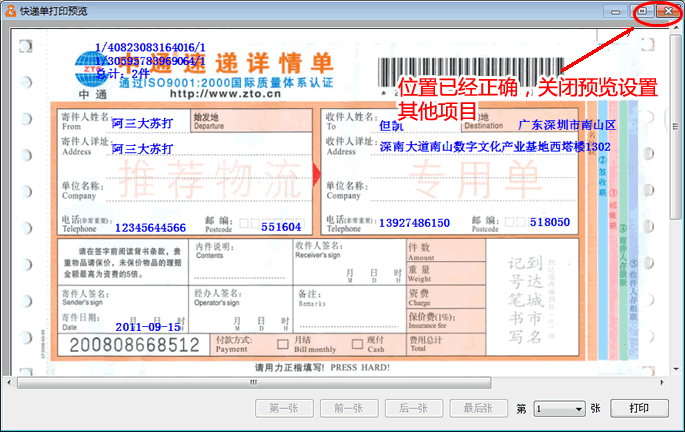This screenshot has width=685, height=432.
Task: Click the 月结 Bill monthly checkbox on the waybill
Action: pyautogui.click(x=283, y=344)
